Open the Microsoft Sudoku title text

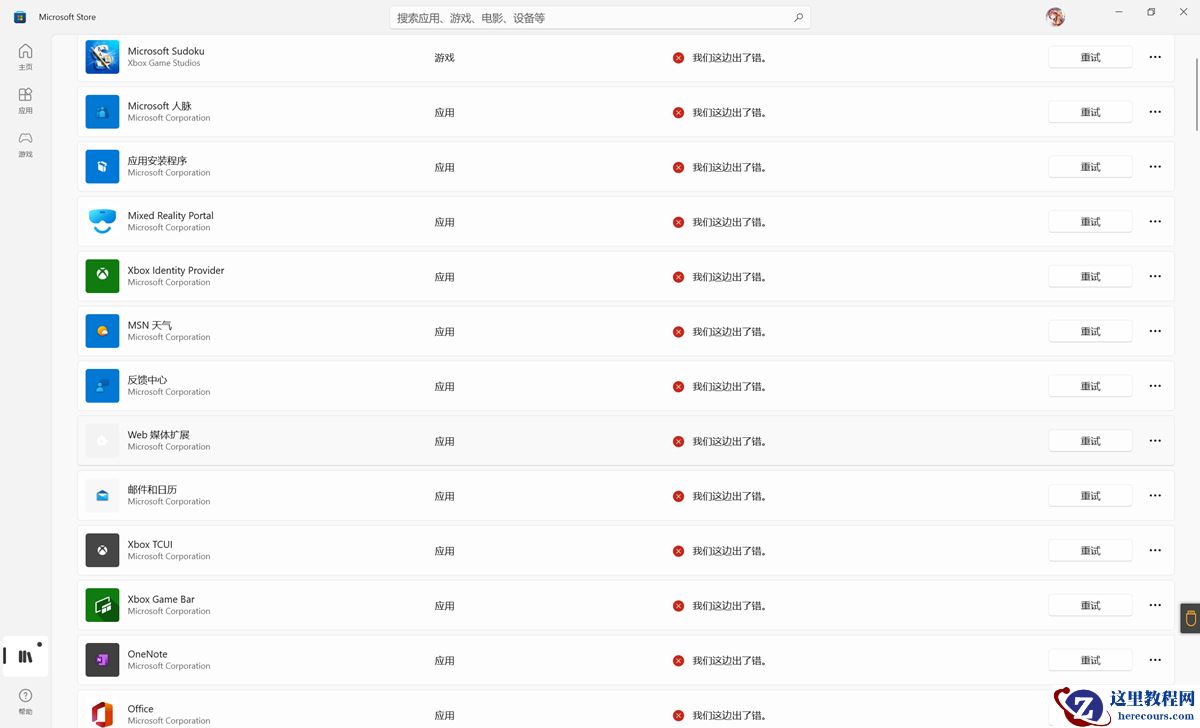coord(166,51)
